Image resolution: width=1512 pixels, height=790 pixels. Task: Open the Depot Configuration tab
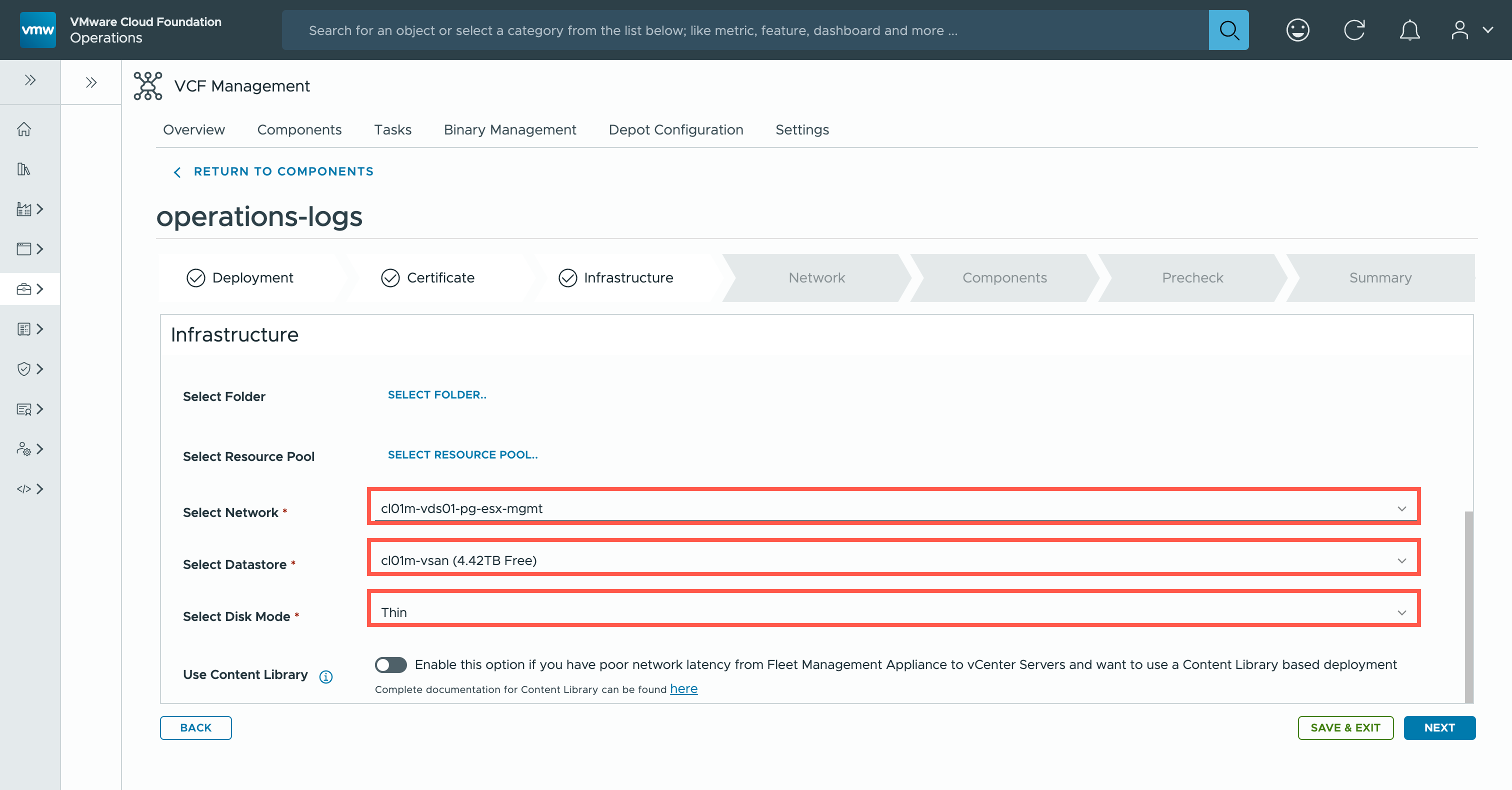(675, 129)
